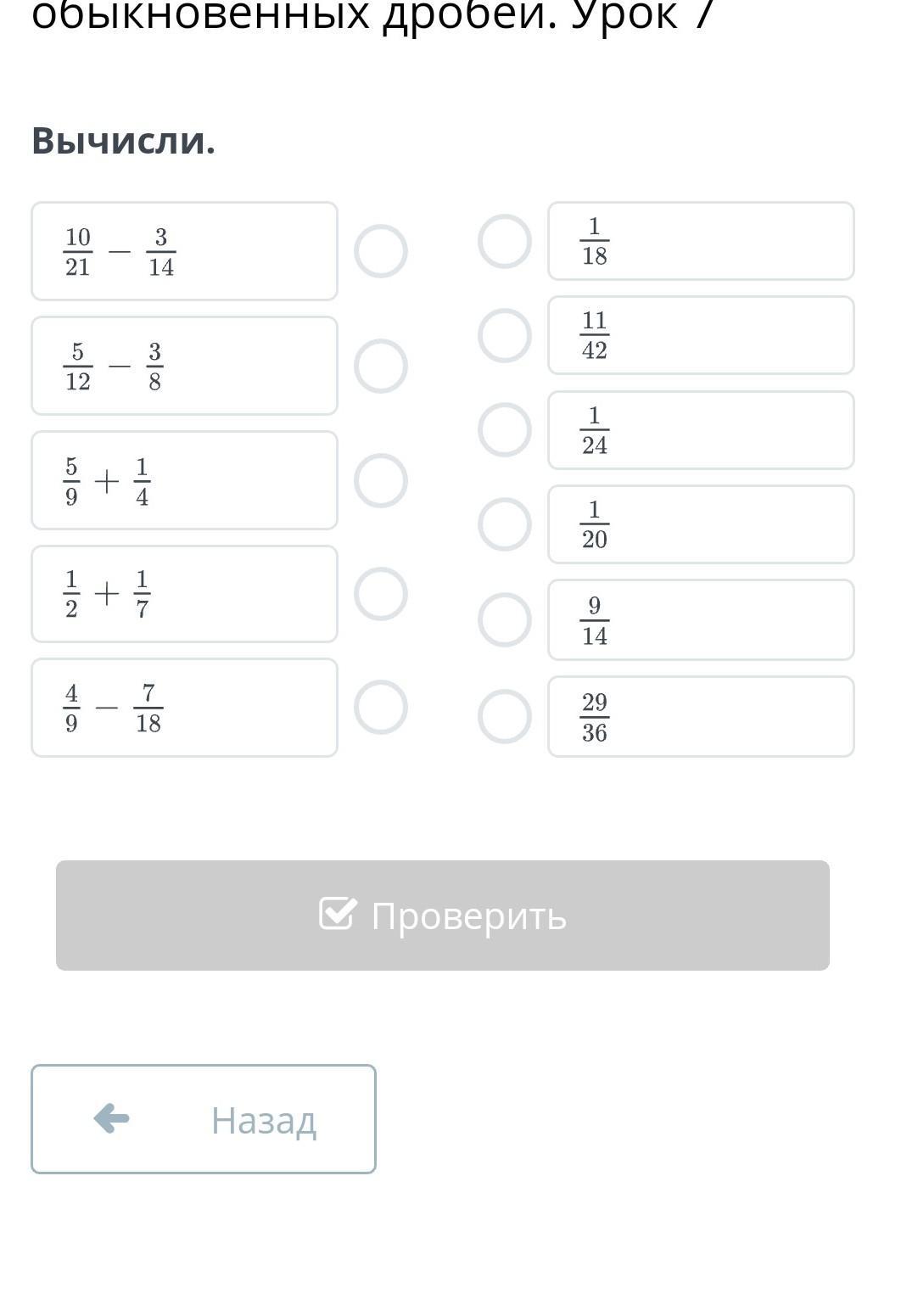This screenshot has height=1316, width=901.
Task: Select radio button for answer 1/18
Action: pyautogui.click(x=505, y=241)
